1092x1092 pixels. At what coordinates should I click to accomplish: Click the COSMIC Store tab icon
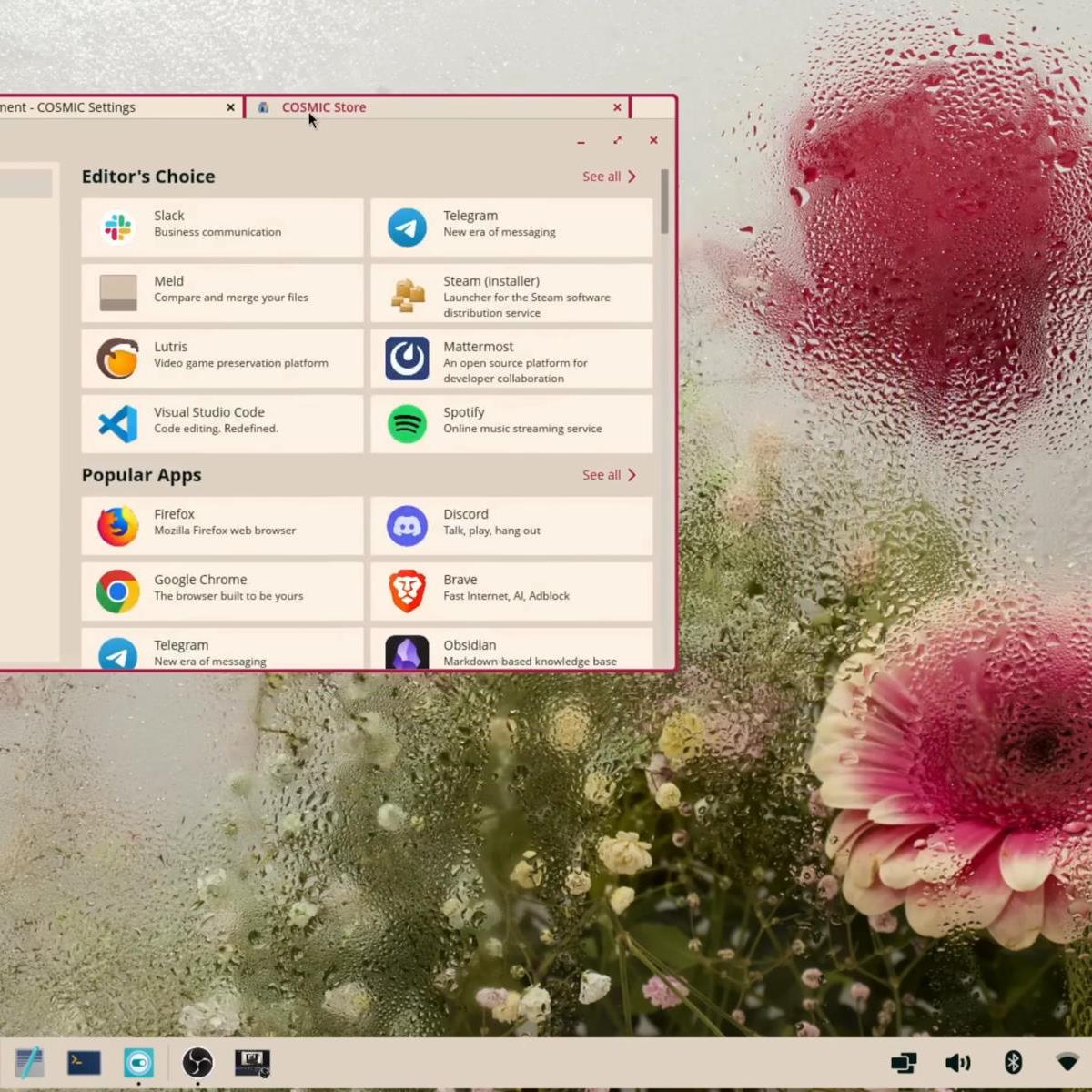pyautogui.click(x=263, y=107)
